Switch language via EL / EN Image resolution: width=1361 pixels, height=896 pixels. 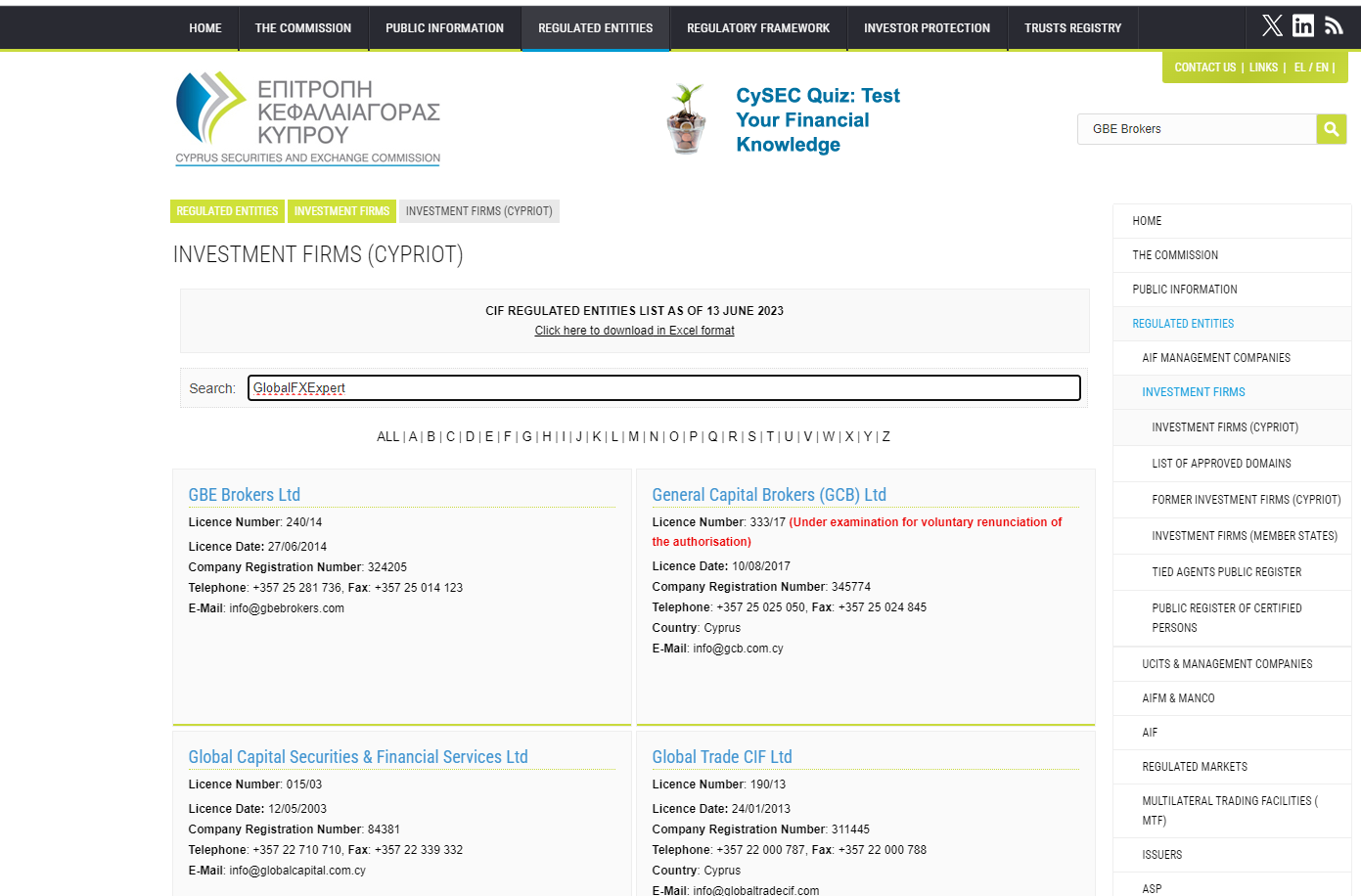[x=1311, y=67]
